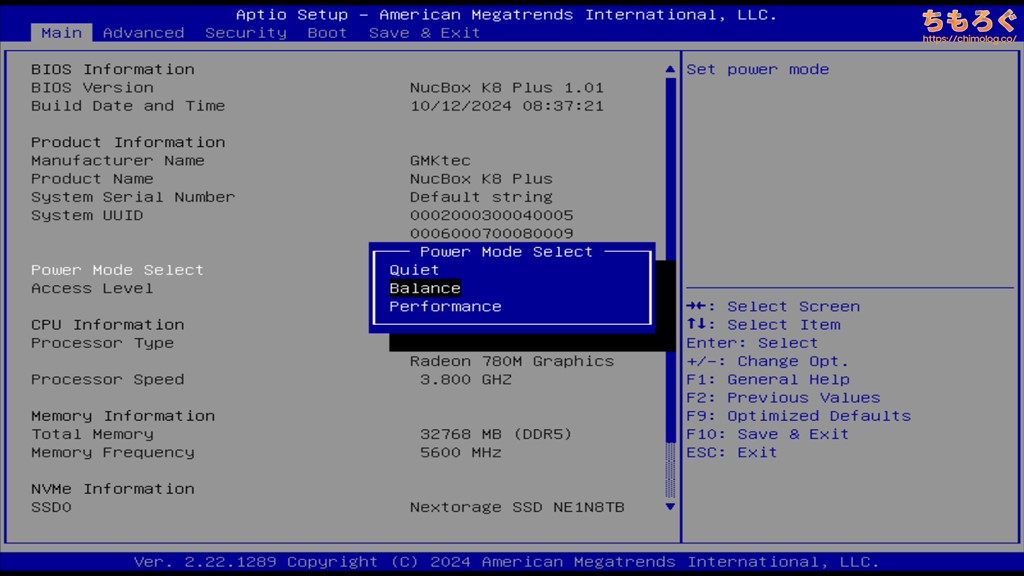This screenshot has width=1024, height=576.
Task: Go to the Boot tab
Action: [x=327, y=33]
